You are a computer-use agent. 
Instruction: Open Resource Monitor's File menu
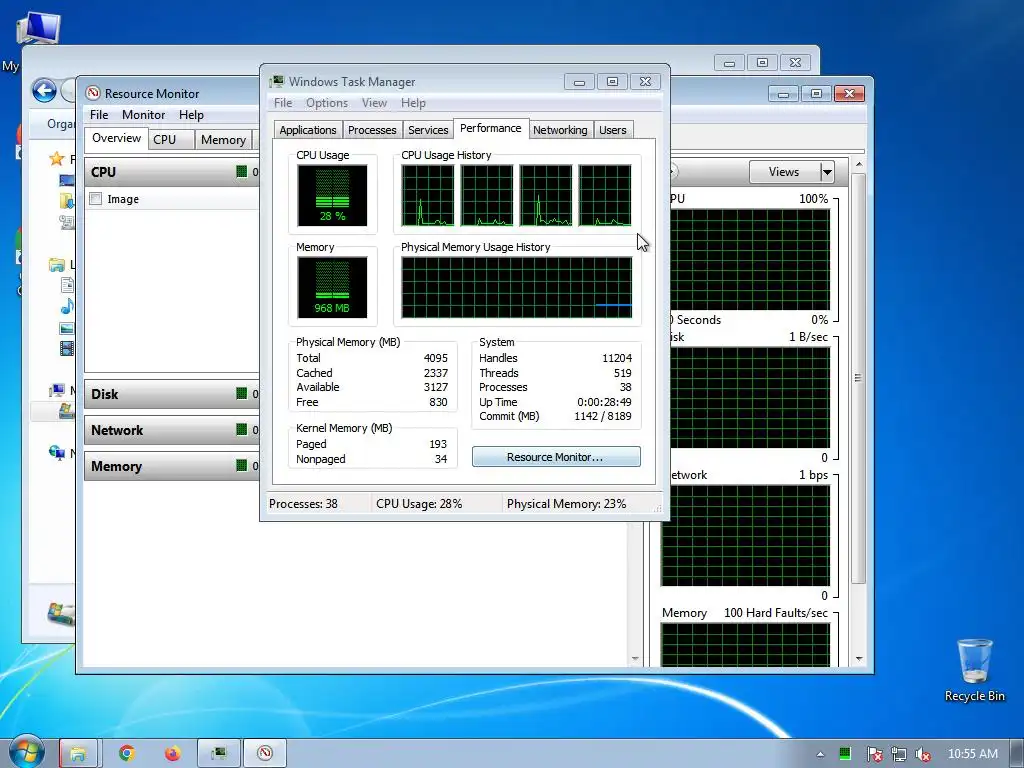99,115
